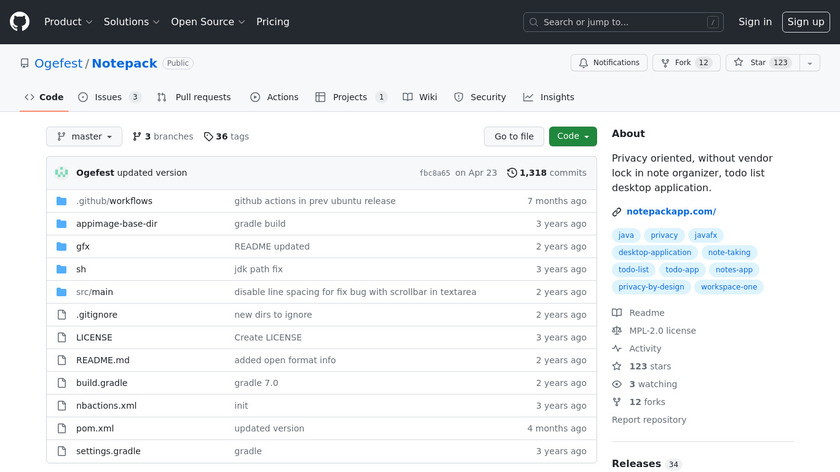Switch to the Code tab
The width and height of the screenshot is (840, 472).
(44, 97)
